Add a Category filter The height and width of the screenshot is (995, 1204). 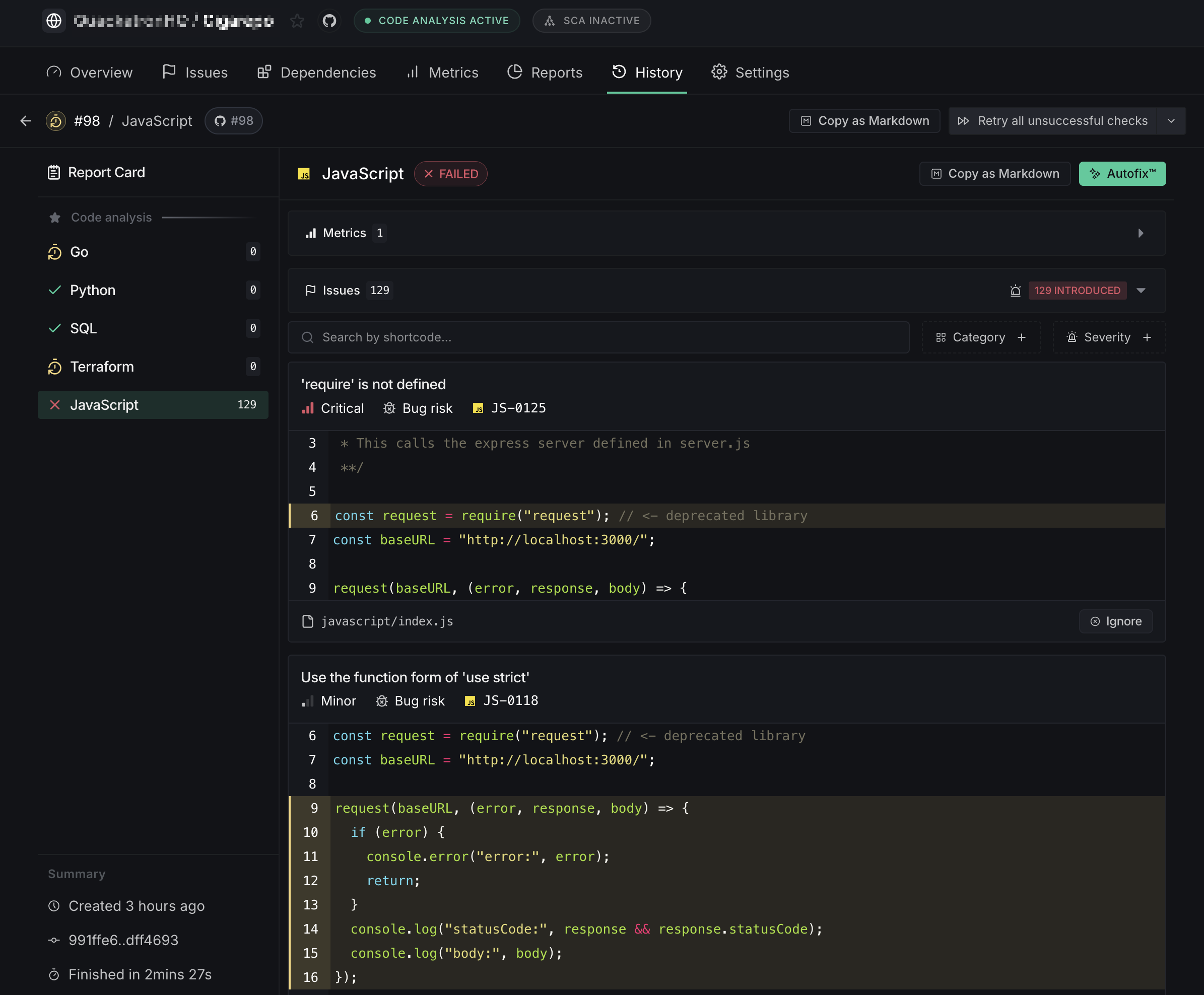point(981,337)
